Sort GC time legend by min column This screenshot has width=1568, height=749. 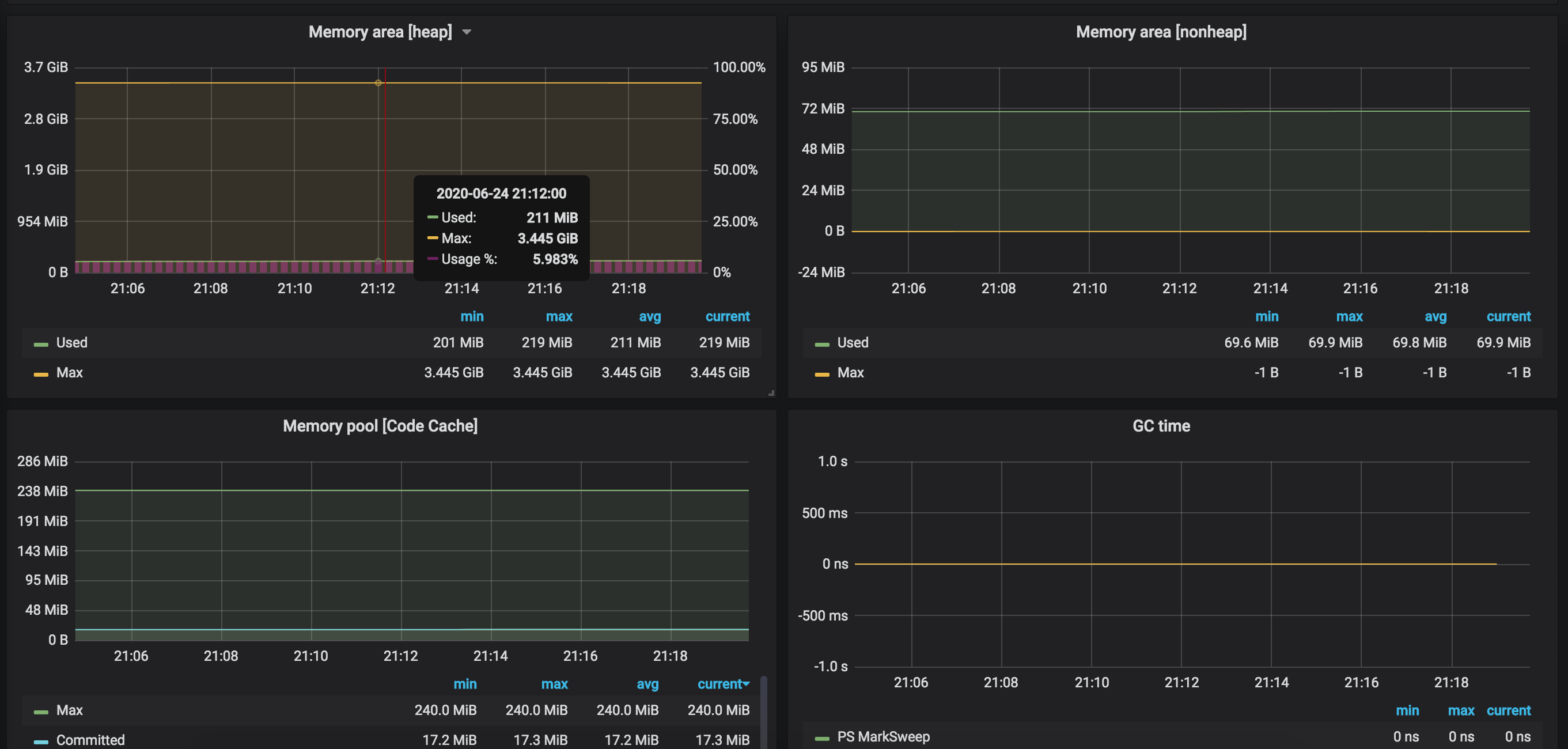(1407, 710)
